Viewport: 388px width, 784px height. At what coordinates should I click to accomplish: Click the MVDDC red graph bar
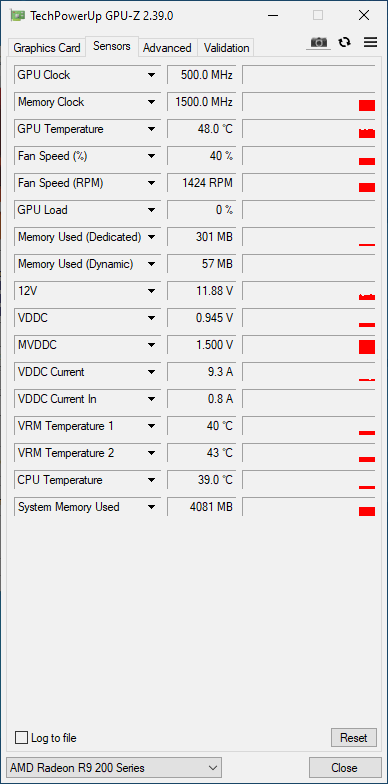pyautogui.click(x=367, y=346)
